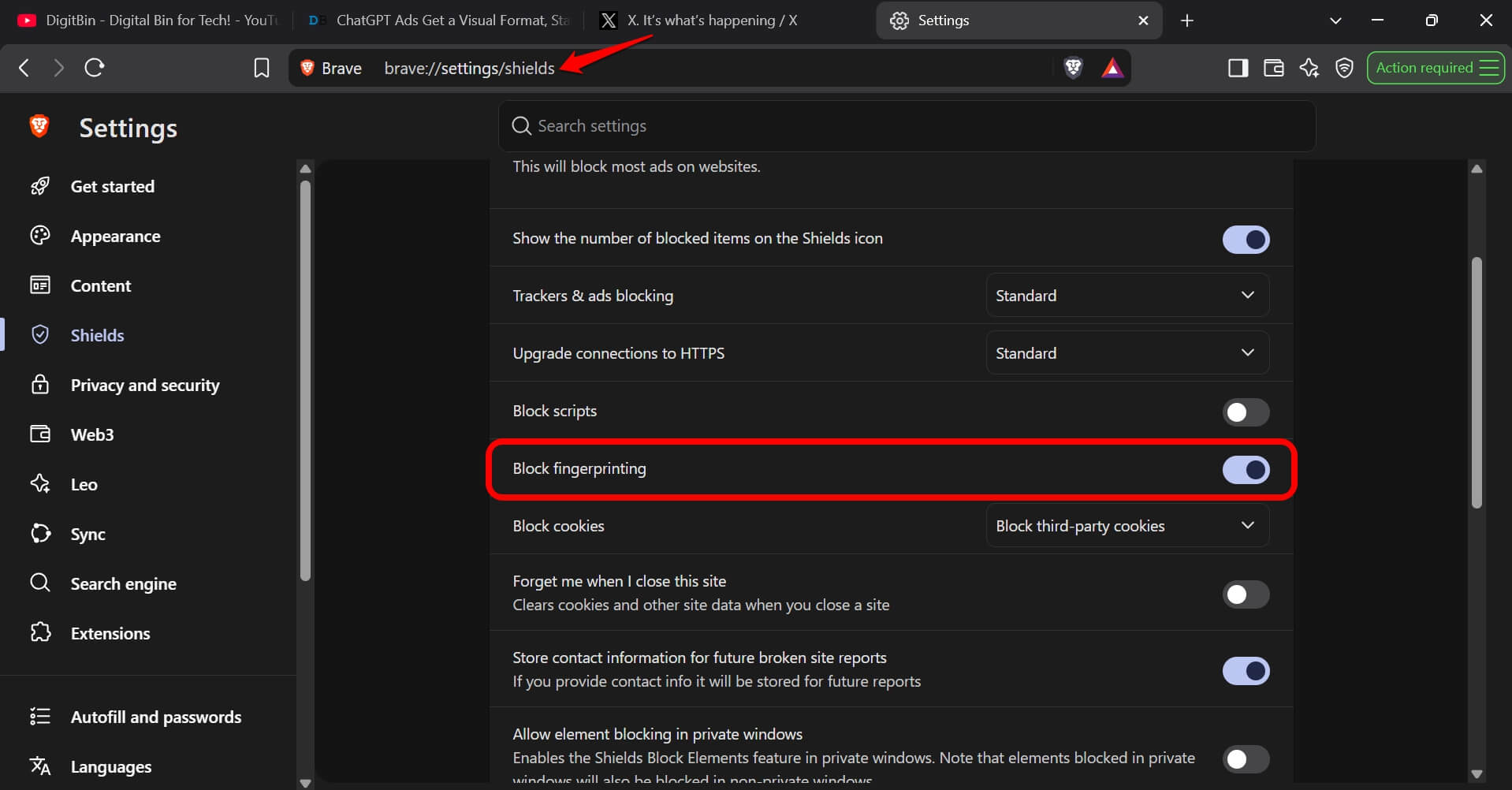
Task: Toggle the sidebar panel icon
Action: [1238, 68]
